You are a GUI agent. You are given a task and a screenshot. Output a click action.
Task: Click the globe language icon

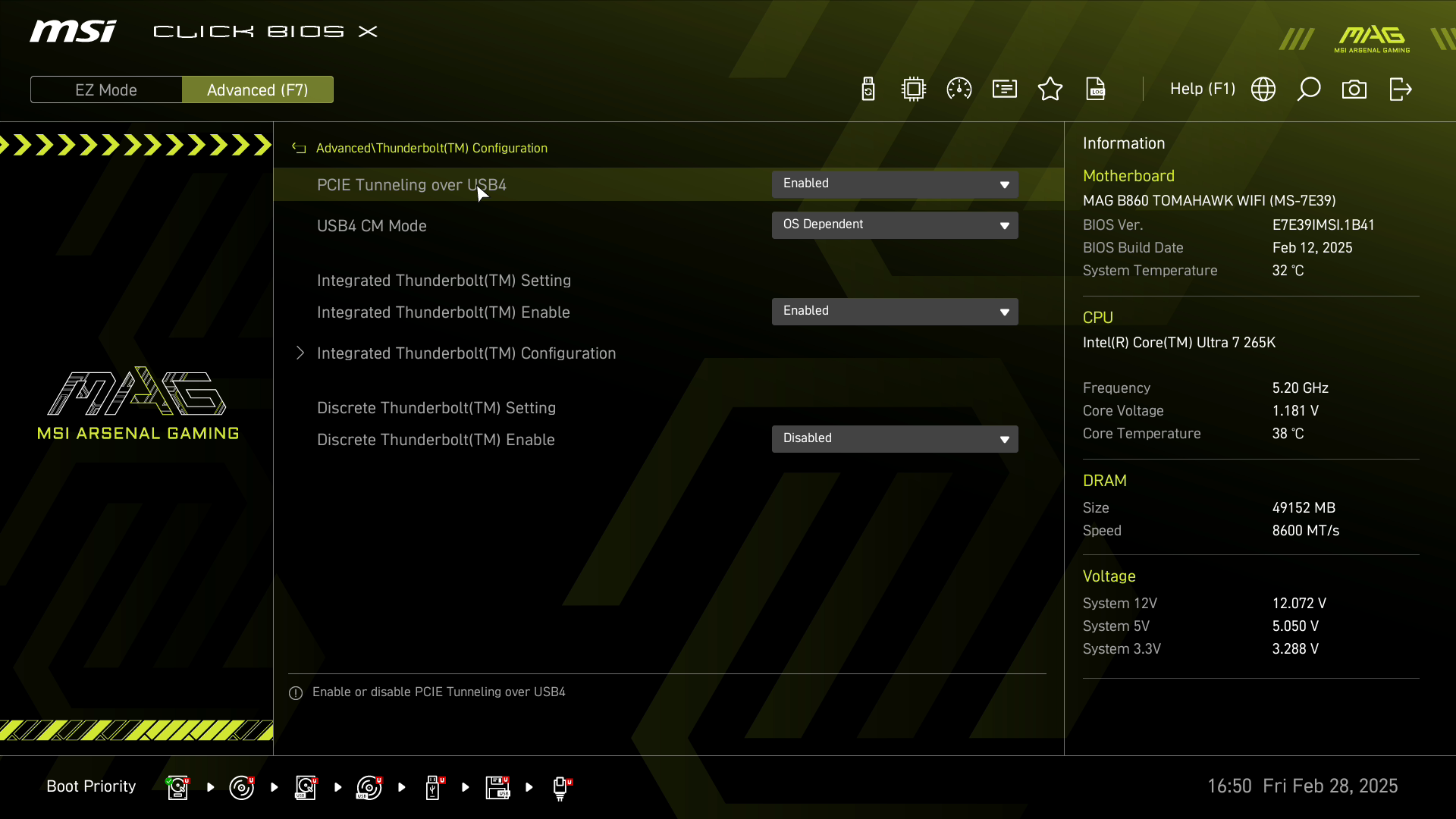point(1263,89)
